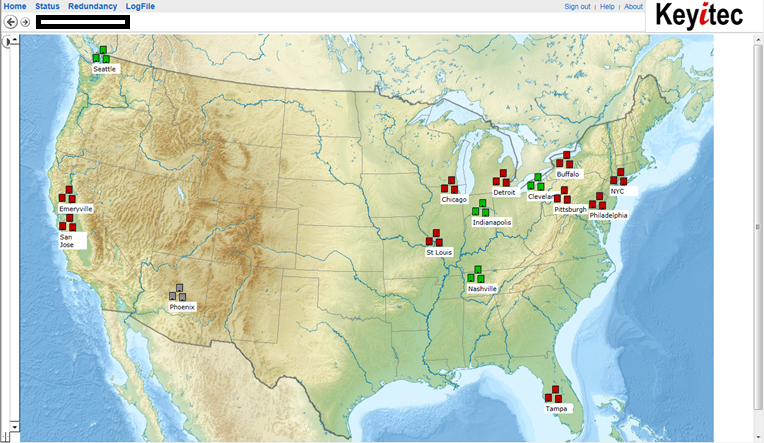
Task: Select the Tampa red site markers
Action: click(553, 395)
